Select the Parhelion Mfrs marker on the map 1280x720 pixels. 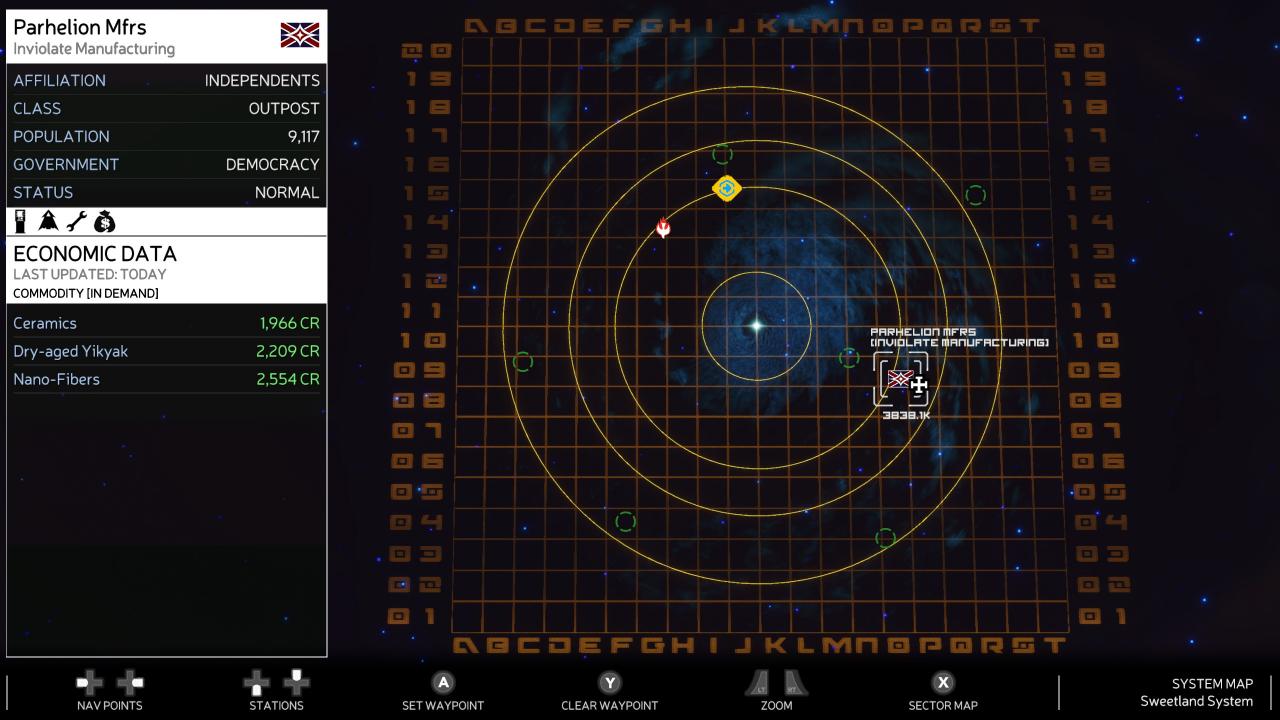coord(900,380)
